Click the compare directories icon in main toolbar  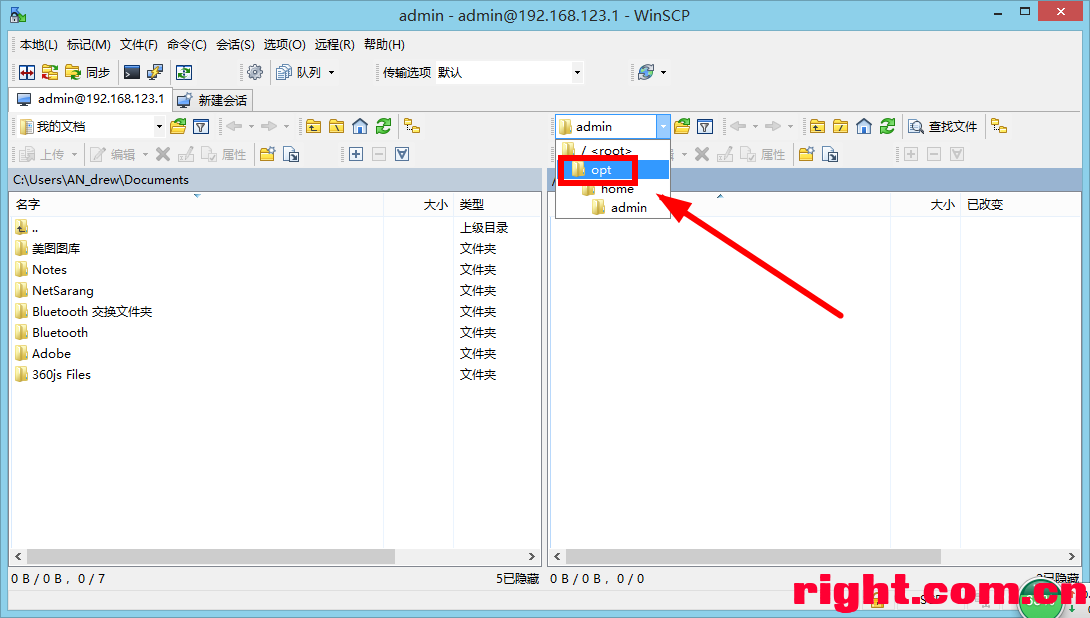coord(27,72)
